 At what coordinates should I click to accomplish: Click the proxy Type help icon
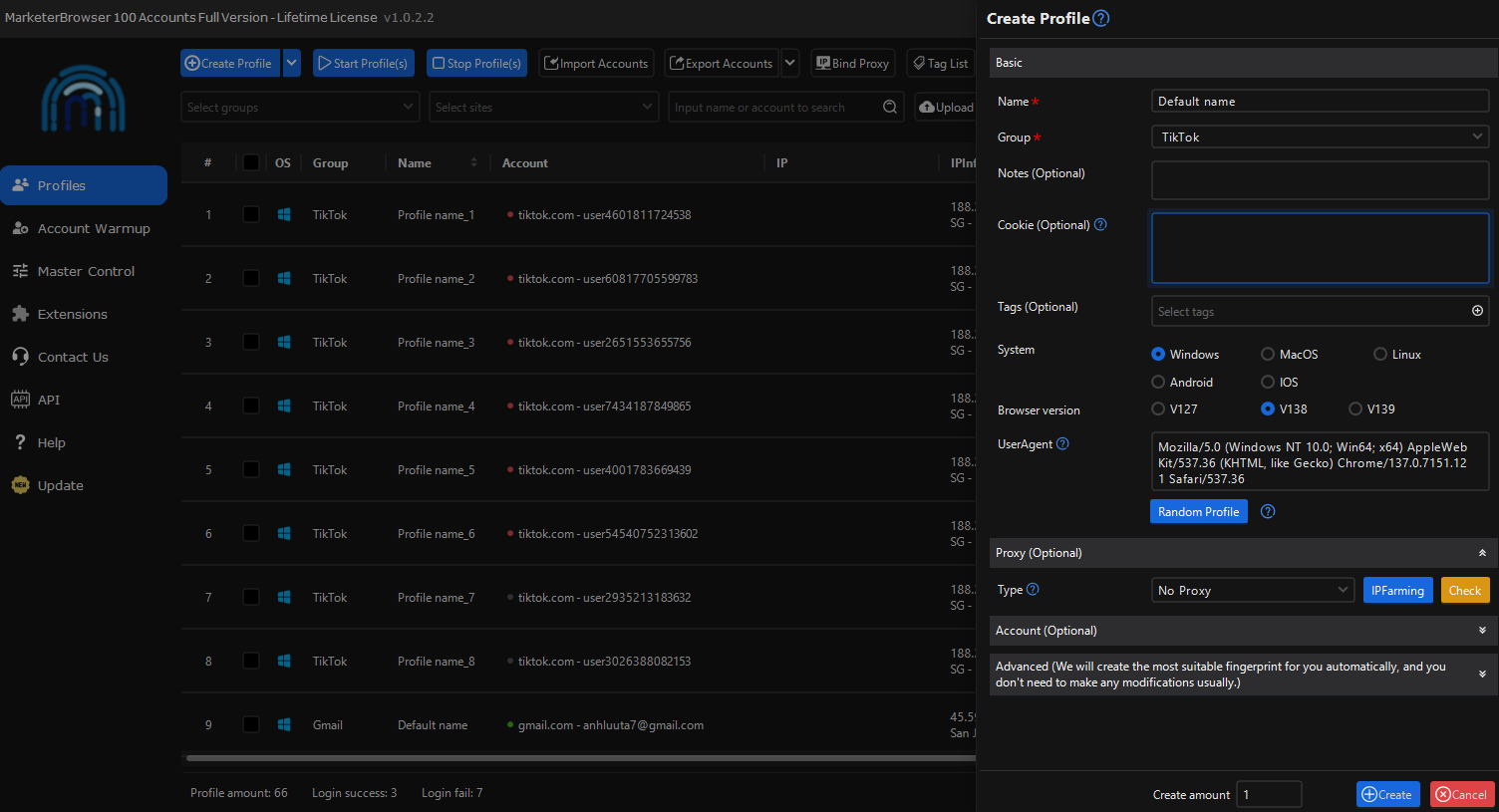click(1033, 590)
